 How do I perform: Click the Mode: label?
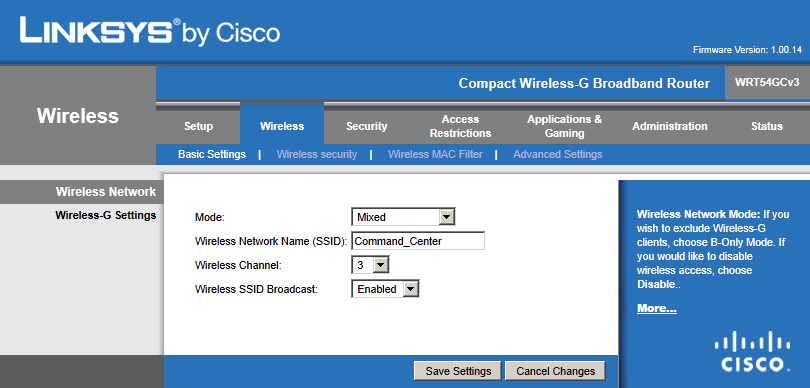click(210, 218)
